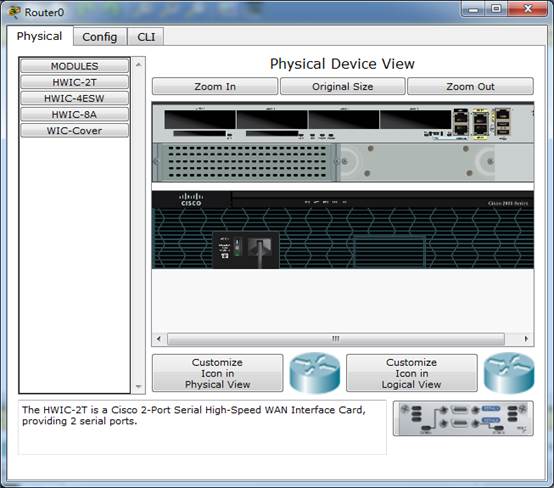Choose the HWIC-8A module
Viewport: 554px width, 488px height.
tap(74, 114)
